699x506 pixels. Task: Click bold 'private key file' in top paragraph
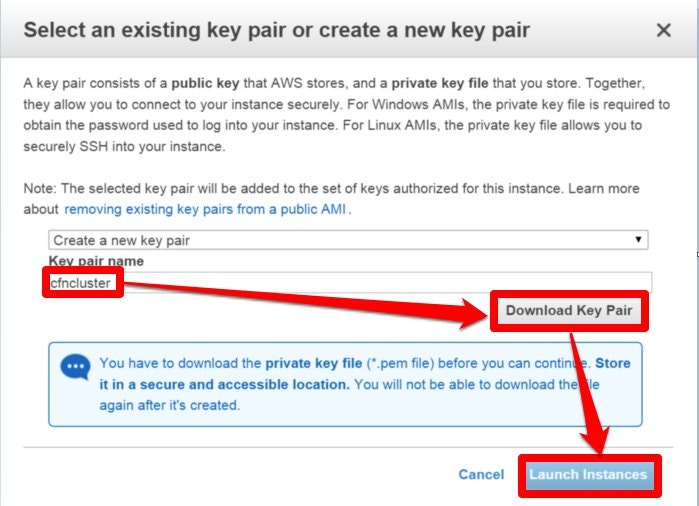point(440,83)
